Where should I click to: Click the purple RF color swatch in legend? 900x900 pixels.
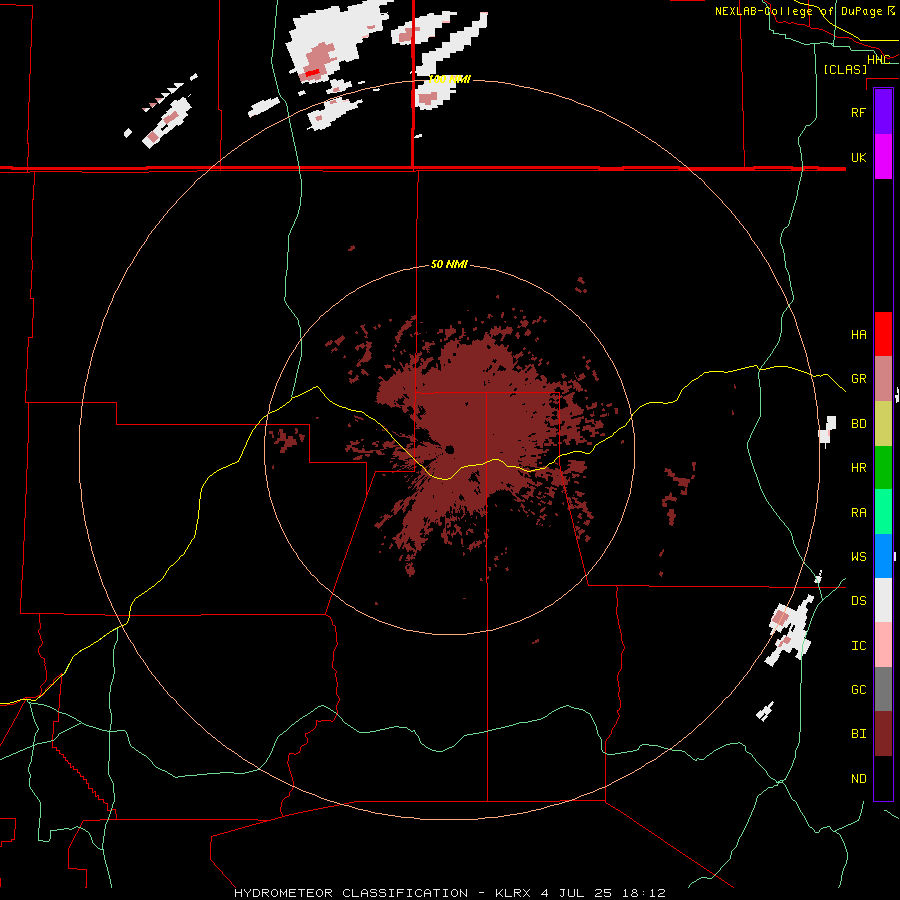point(883,112)
